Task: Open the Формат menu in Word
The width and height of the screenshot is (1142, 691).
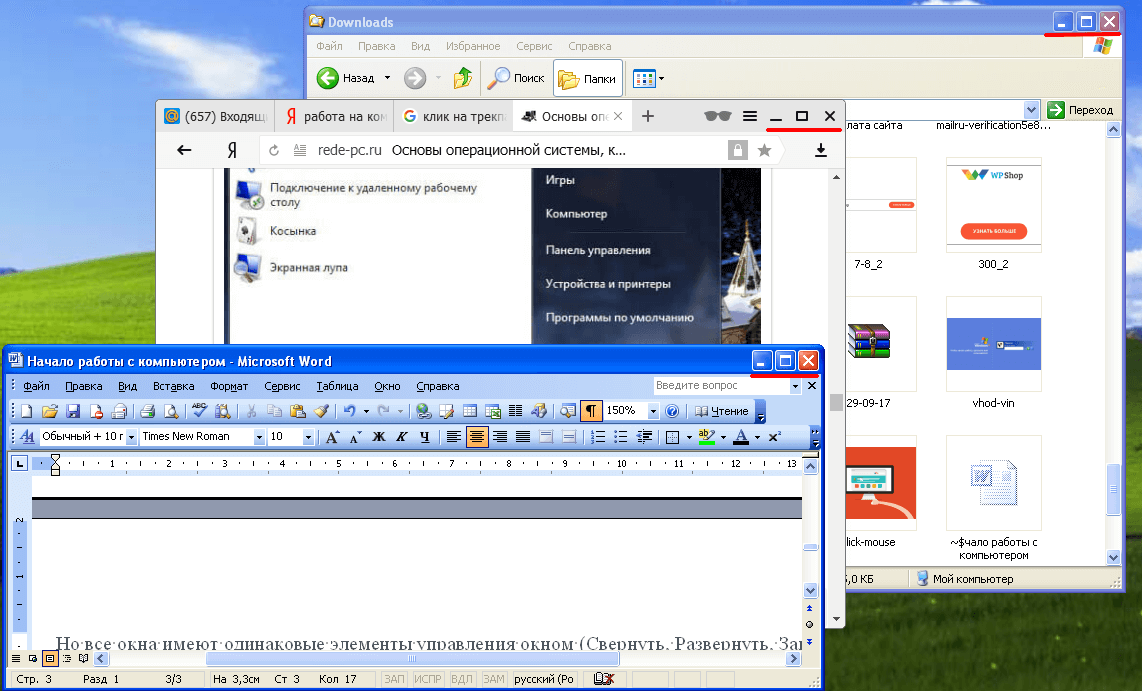Action: (x=229, y=386)
